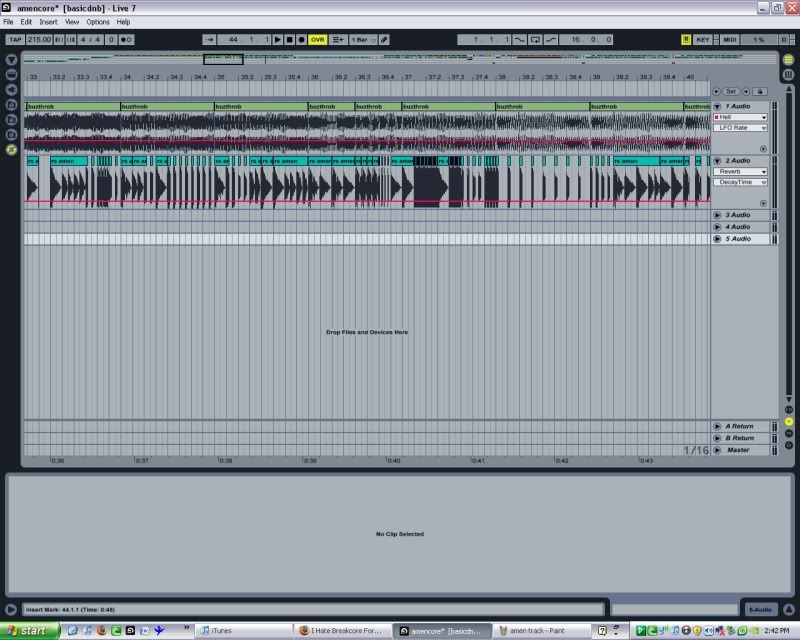The height and width of the screenshot is (640, 800).
Task: Switch to Session View selector icon
Action: pos(788,75)
